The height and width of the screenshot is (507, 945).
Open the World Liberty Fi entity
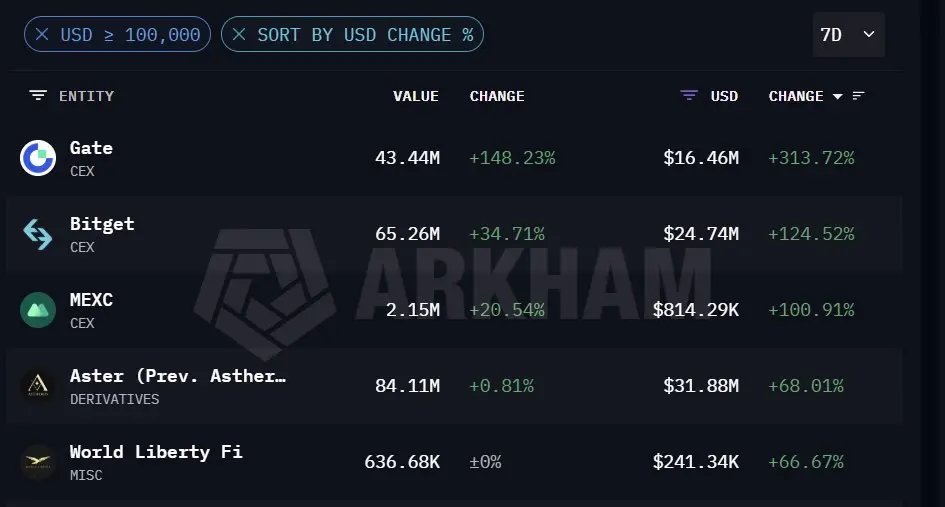point(156,452)
